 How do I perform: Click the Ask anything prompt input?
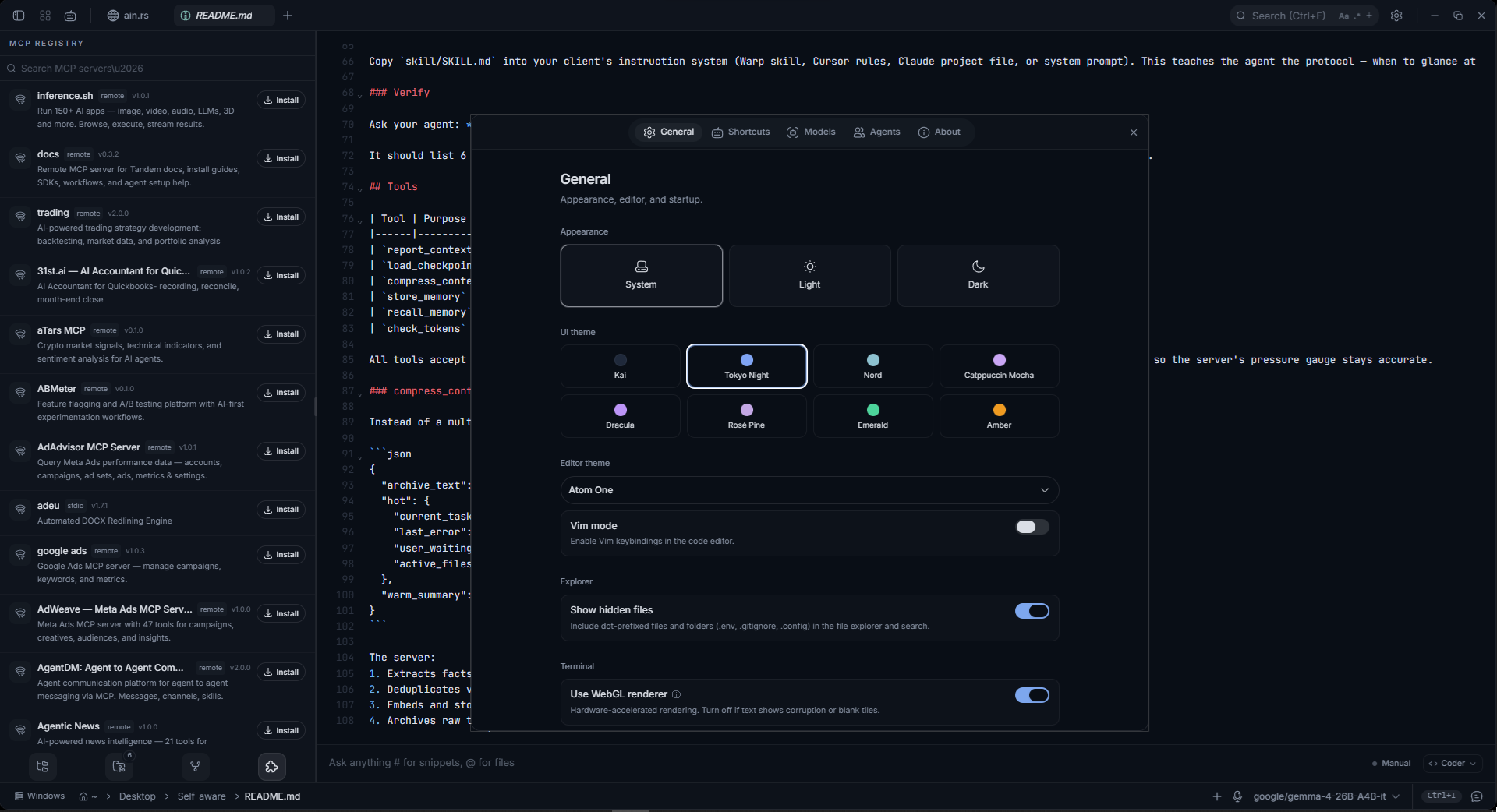[x=842, y=763]
